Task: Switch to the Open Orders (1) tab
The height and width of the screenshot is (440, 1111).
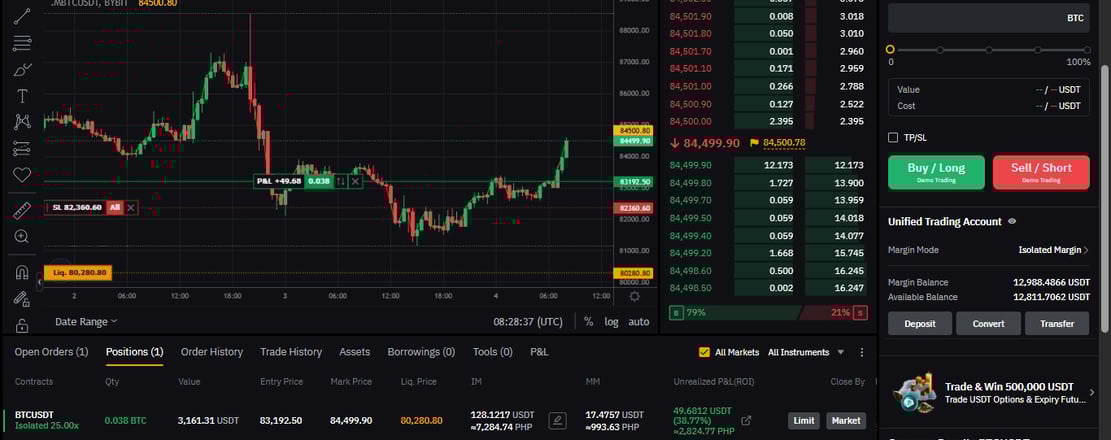Action: pyautogui.click(x=51, y=352)
